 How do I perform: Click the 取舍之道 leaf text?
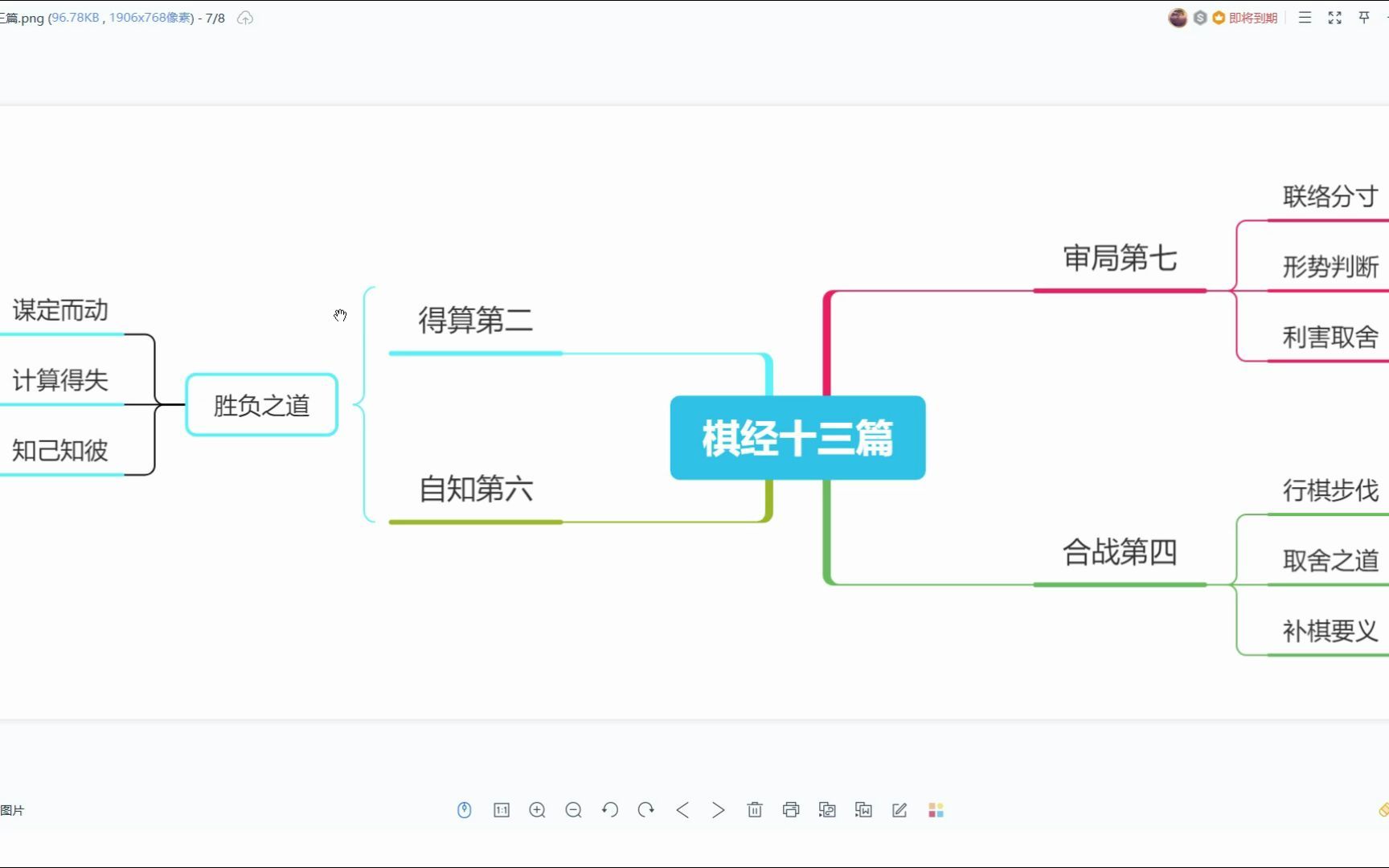1331,560
